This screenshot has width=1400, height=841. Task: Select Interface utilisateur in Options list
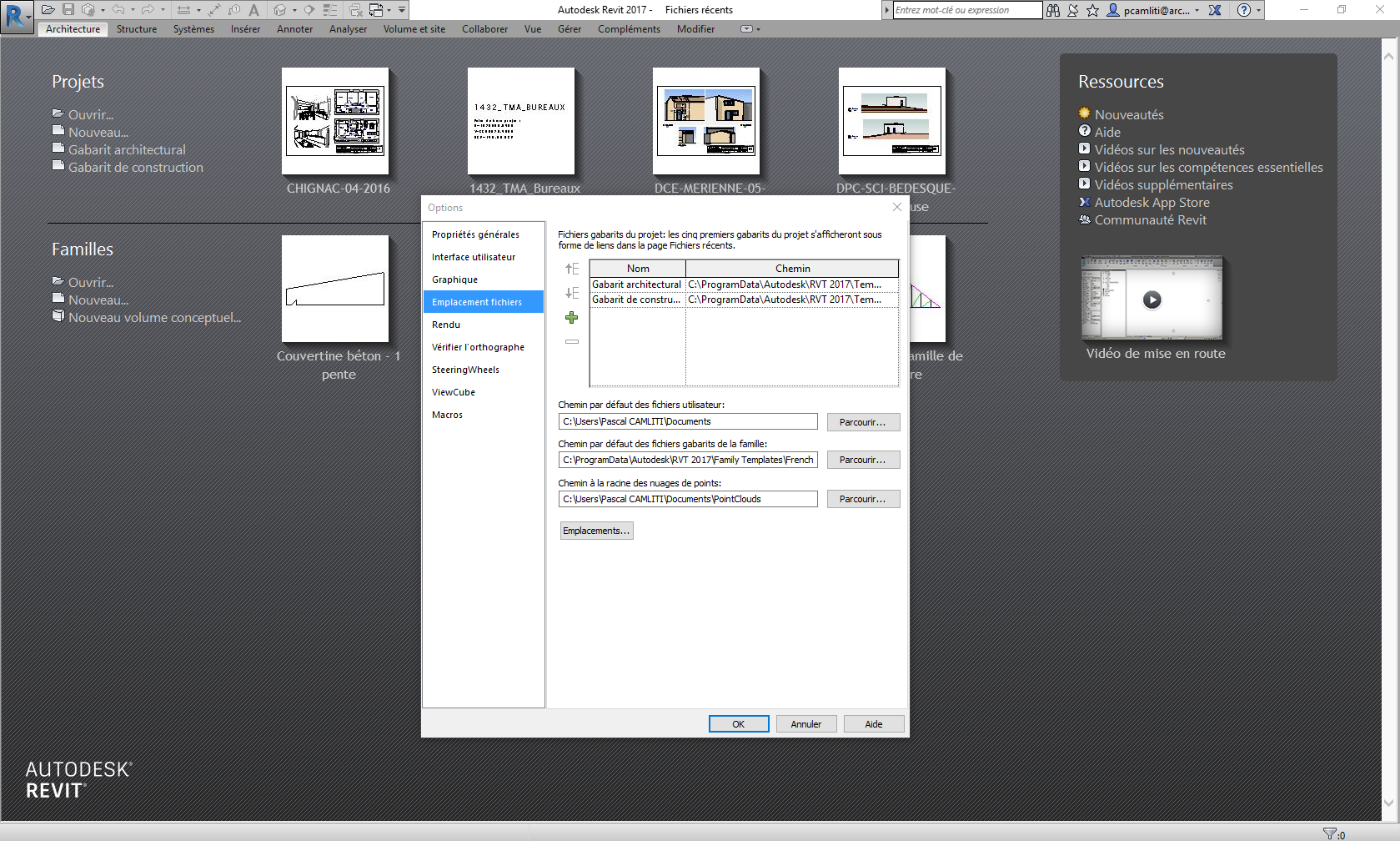(x=474, y=257)
